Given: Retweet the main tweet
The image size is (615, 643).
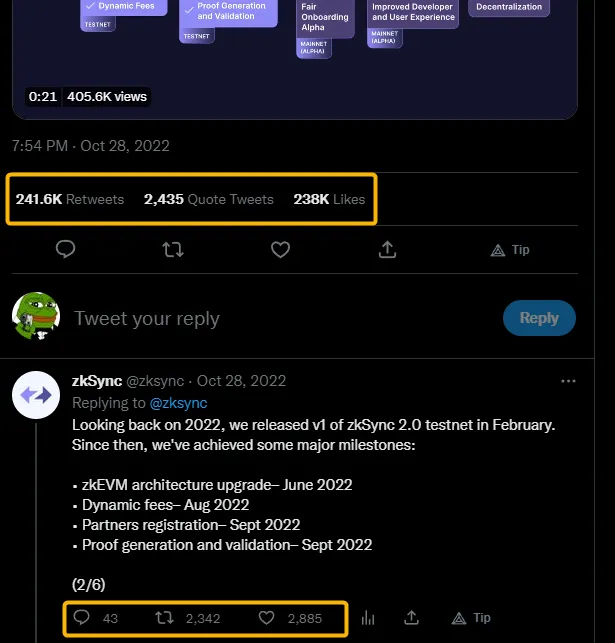Looking at the screenshot, I should 173,249.
